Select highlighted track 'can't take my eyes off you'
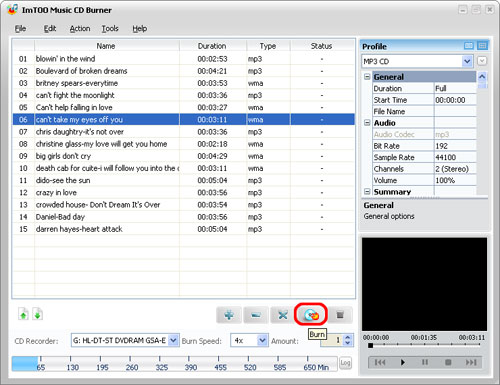Screen dimensions: 500x385 [x=184, y=120]
